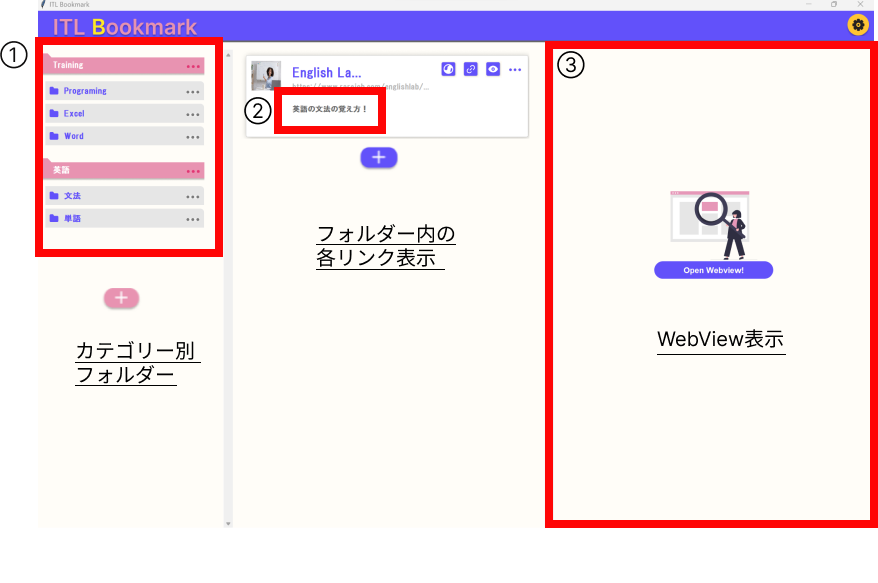Open 単語 folder options menu

(193, 219)
